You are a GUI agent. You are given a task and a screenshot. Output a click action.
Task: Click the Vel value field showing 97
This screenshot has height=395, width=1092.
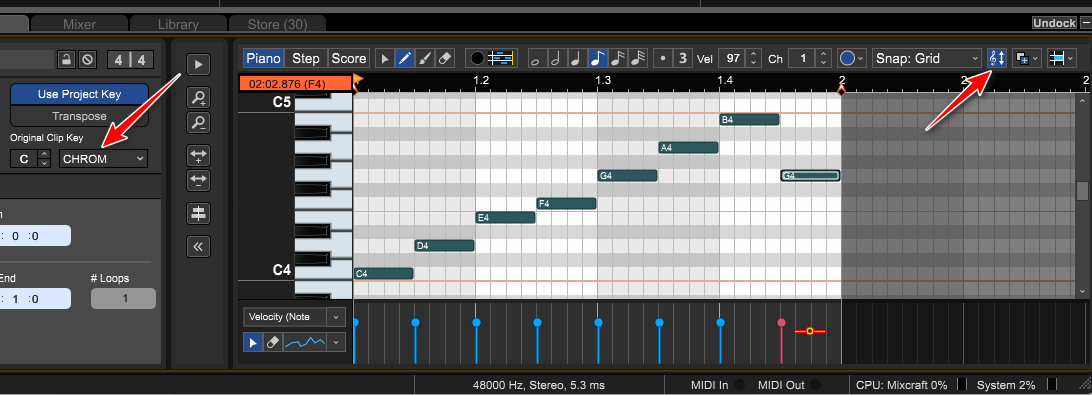click(732, 59)
